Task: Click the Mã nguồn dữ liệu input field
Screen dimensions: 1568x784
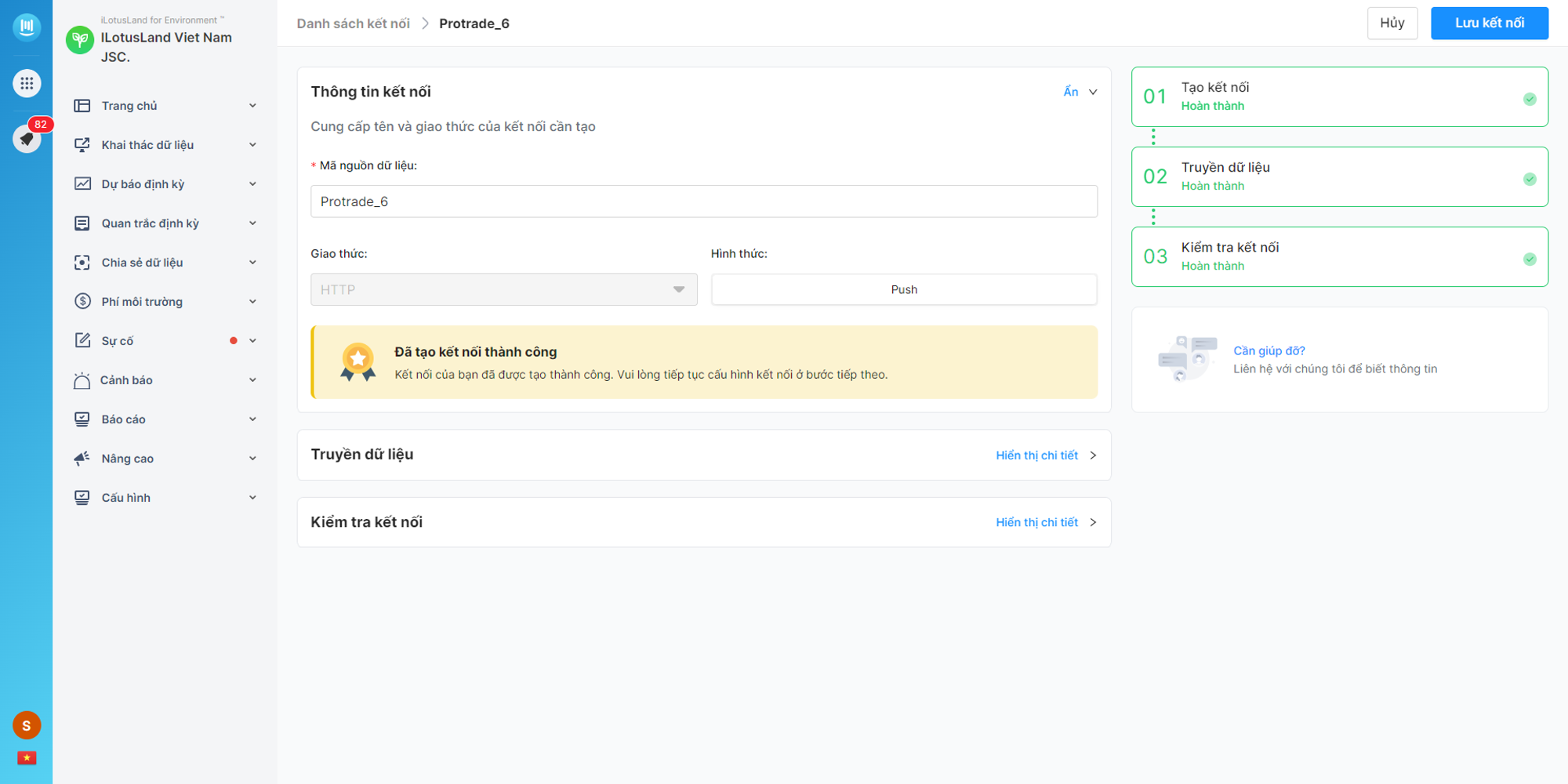Action: [x=704, y=201]
